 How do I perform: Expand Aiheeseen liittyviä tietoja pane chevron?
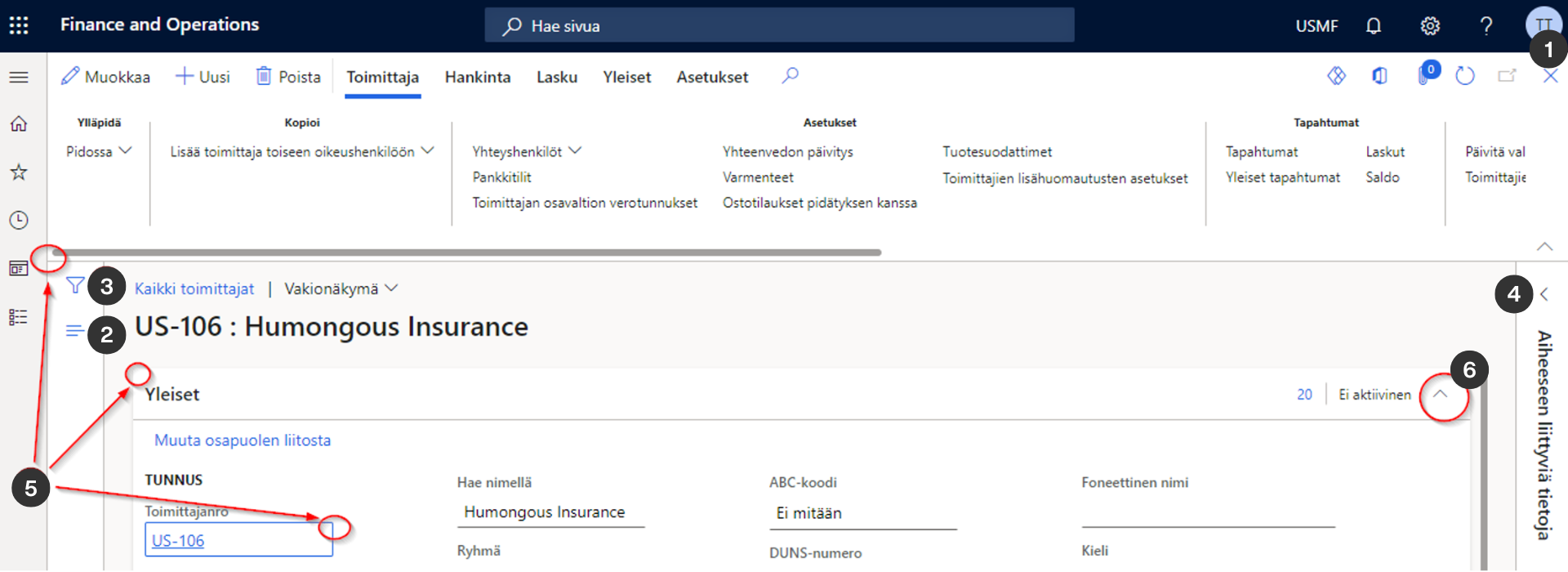point(1543,294)
